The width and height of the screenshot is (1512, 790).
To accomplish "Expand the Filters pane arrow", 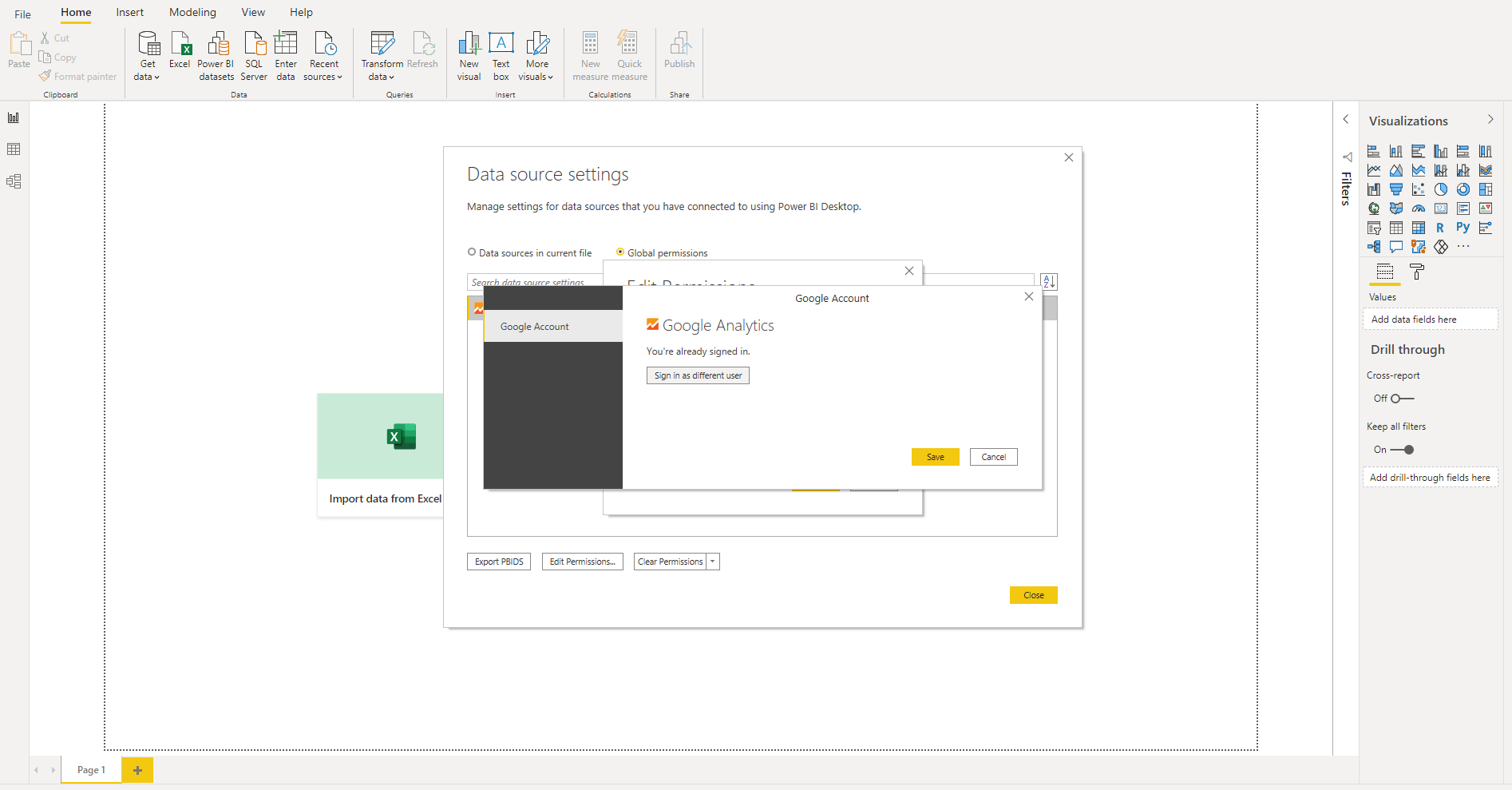I will pos(1346,120).
